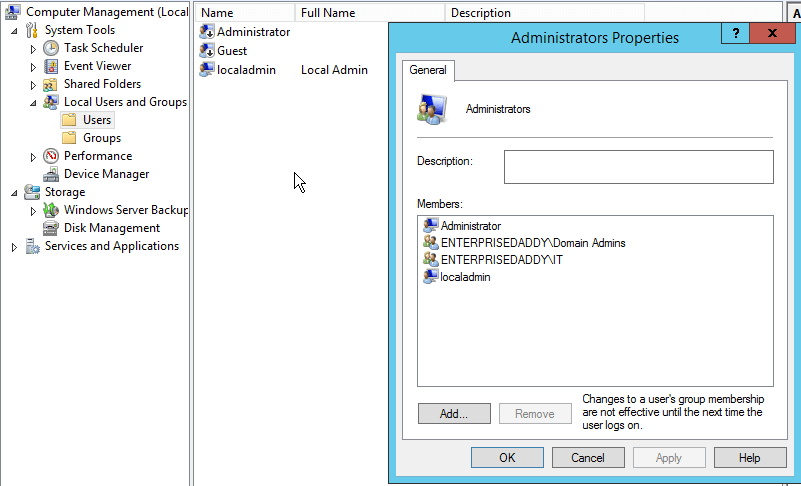Expand Services and Applications node
This screenshot has width=801, height=486.
click(14, 247)
